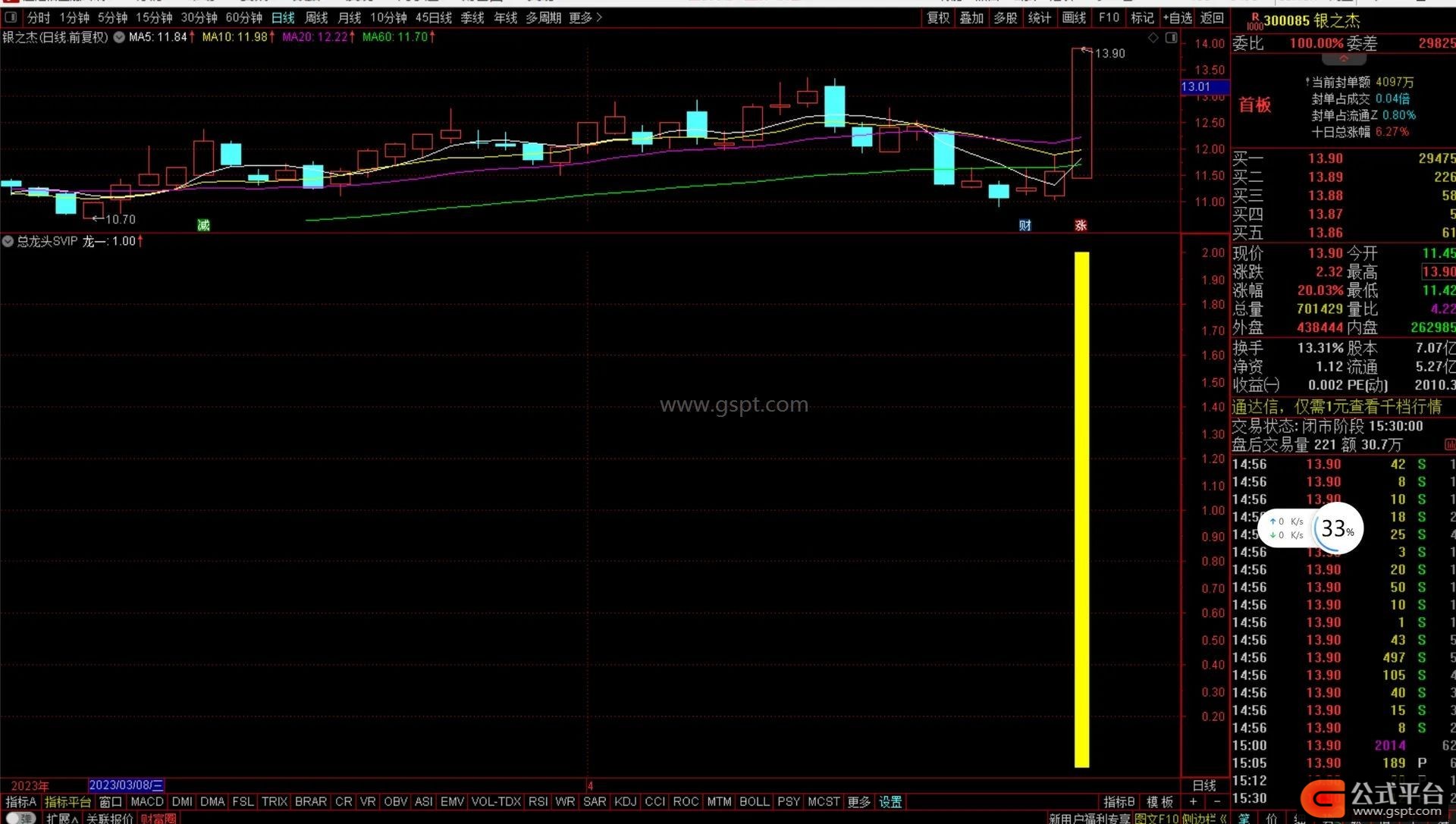Open the 更多 indicators list at bottom
This screenshot has width=1456, height=824.
pos(859,801)
